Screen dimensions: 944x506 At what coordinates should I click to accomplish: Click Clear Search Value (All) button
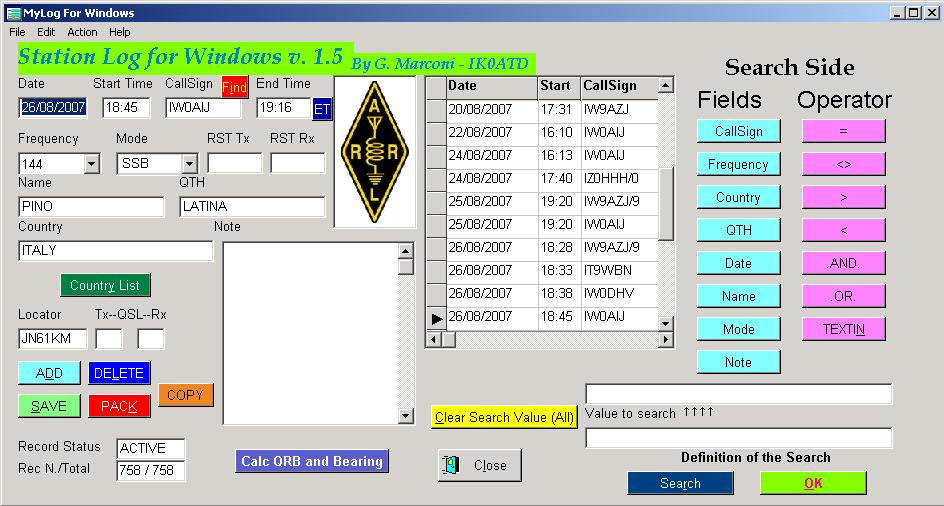click(504, 417)
